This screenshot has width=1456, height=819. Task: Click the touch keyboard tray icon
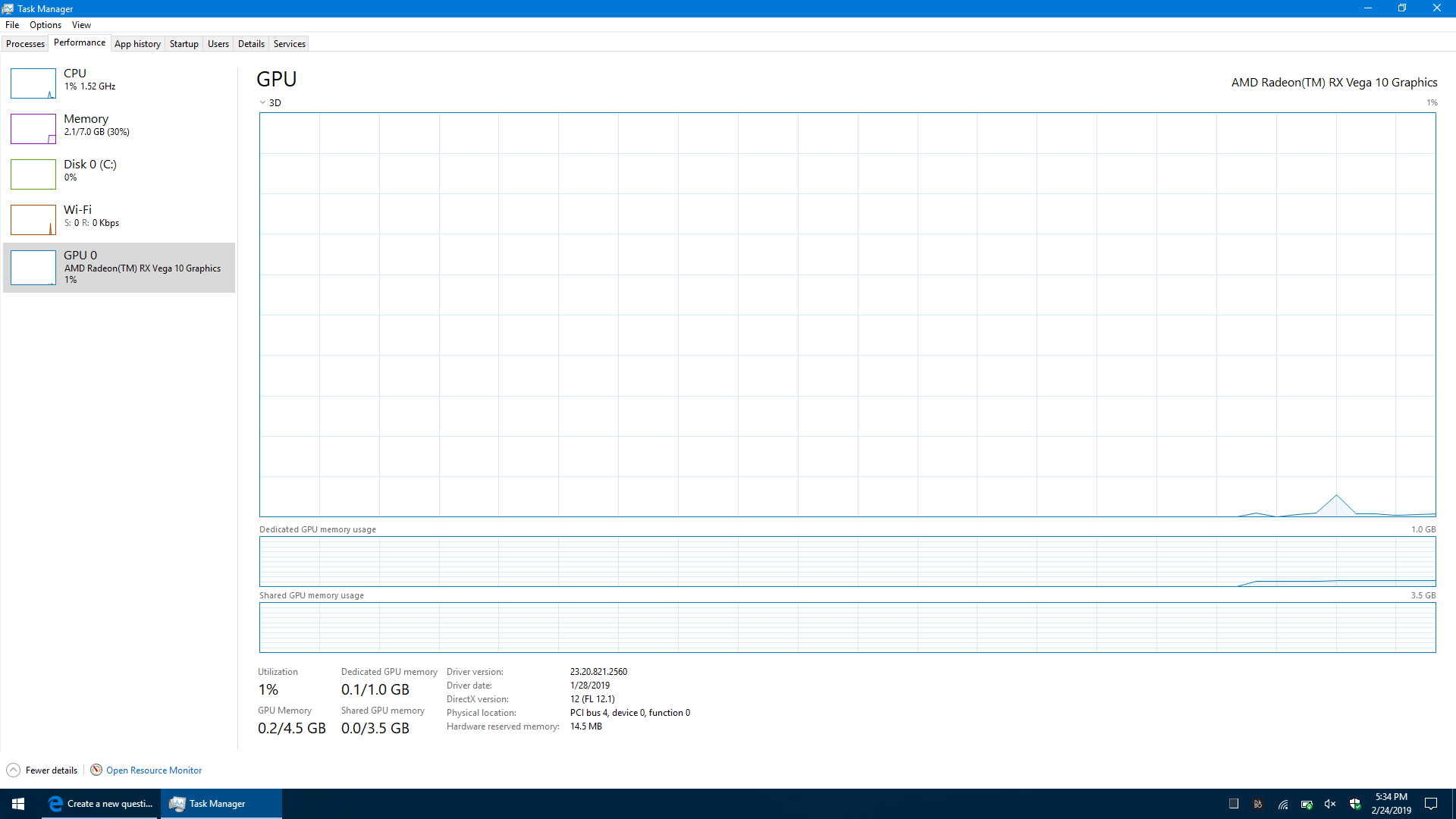[x=1234, y=804]
